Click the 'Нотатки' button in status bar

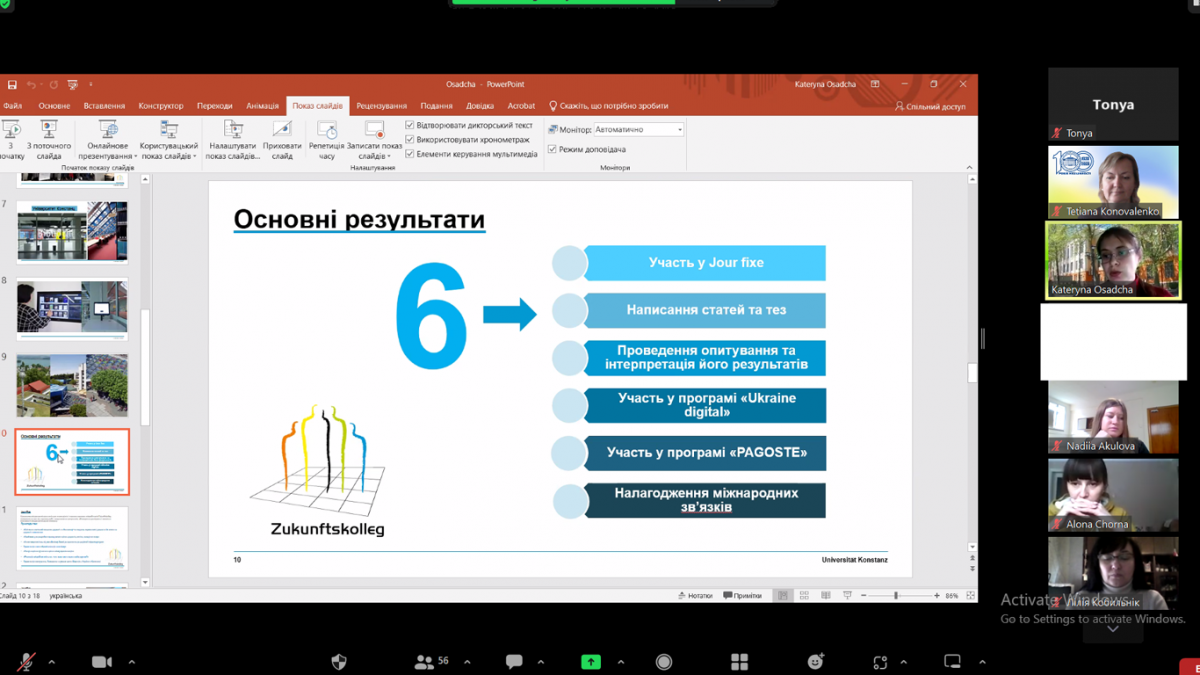pos(695,596)
